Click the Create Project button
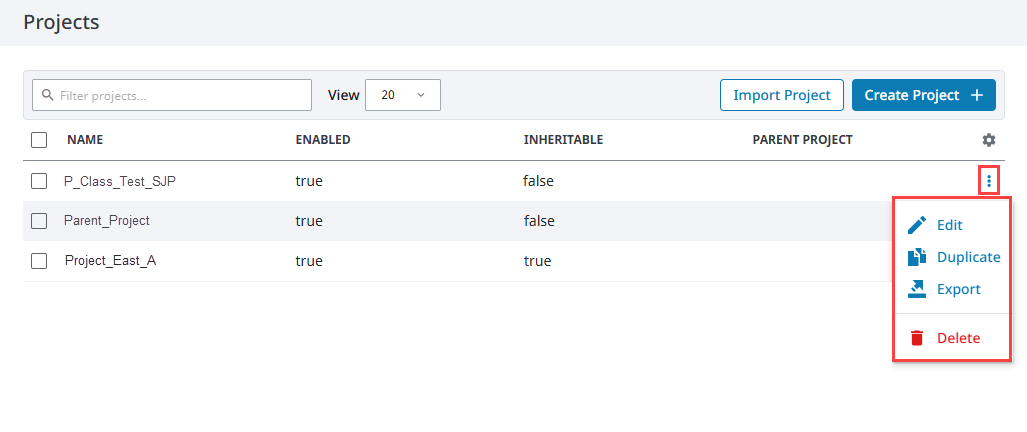 click(x=924, y=96)
